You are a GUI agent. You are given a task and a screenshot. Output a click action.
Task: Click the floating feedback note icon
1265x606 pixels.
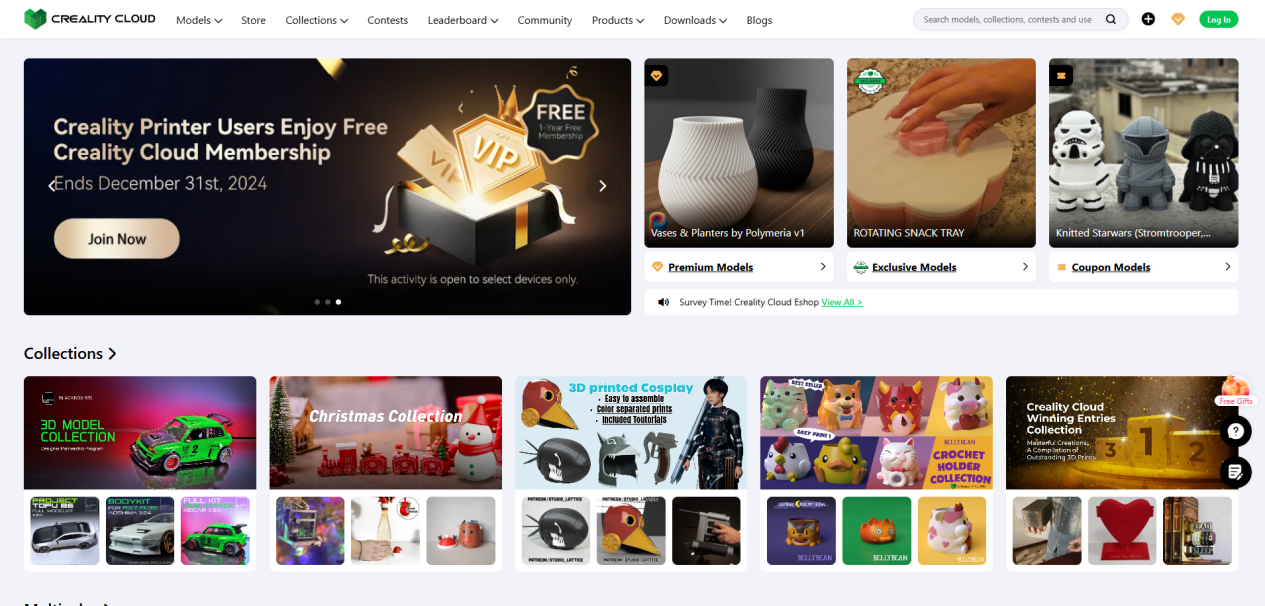pyautogui.click(x=1236, y=472)
